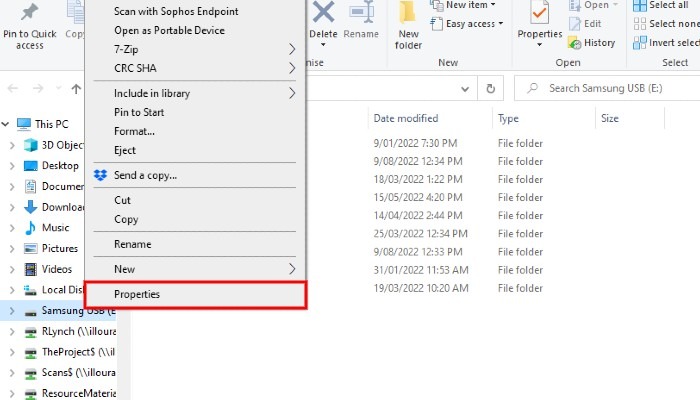
Task: Collapse the This PC tree node
Action: click(x=5, y=124)
